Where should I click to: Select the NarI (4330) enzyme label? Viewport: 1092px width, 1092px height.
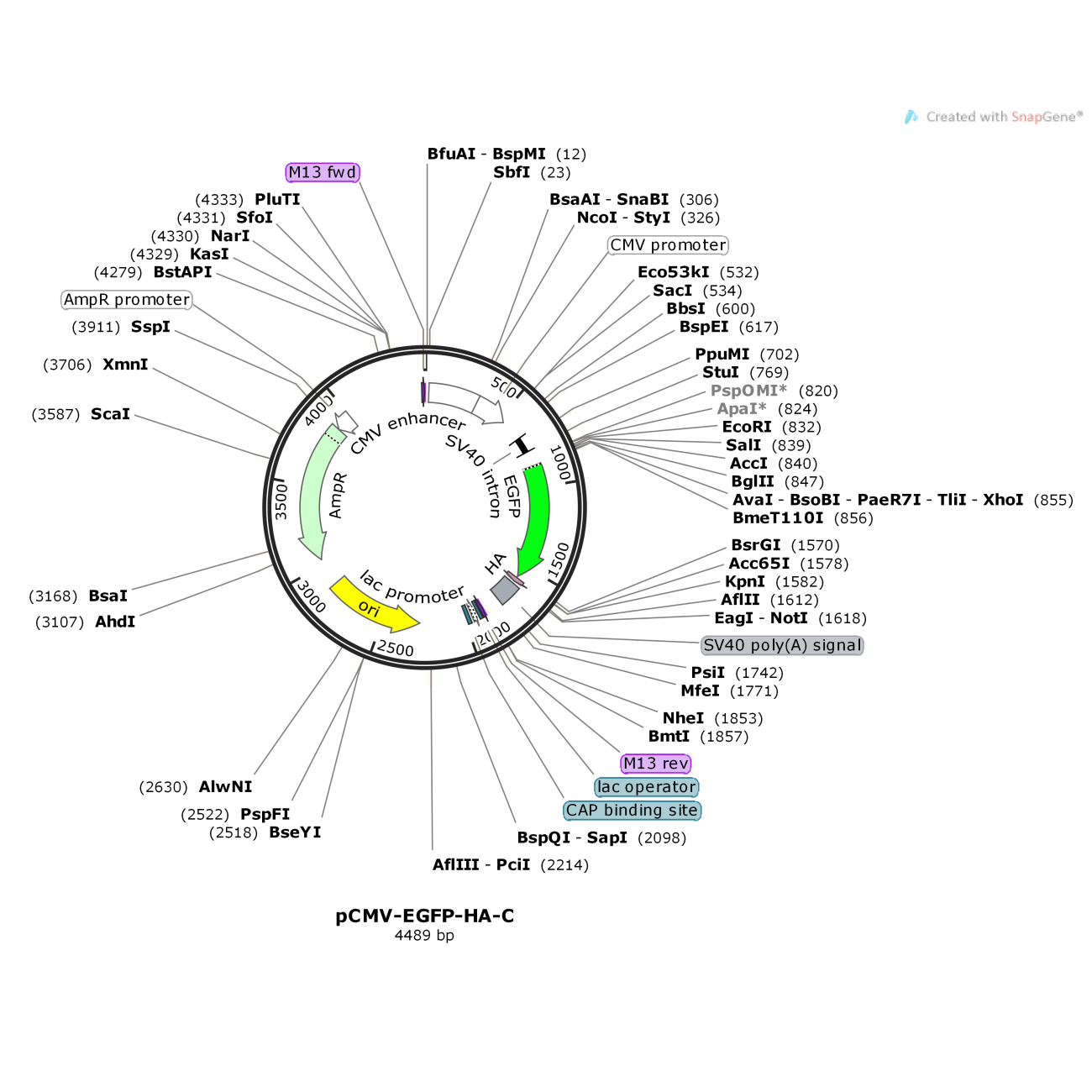(201, 236)
